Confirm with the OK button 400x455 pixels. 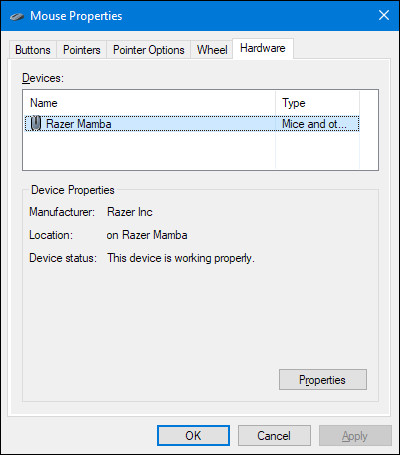click(x=193, y=435)
